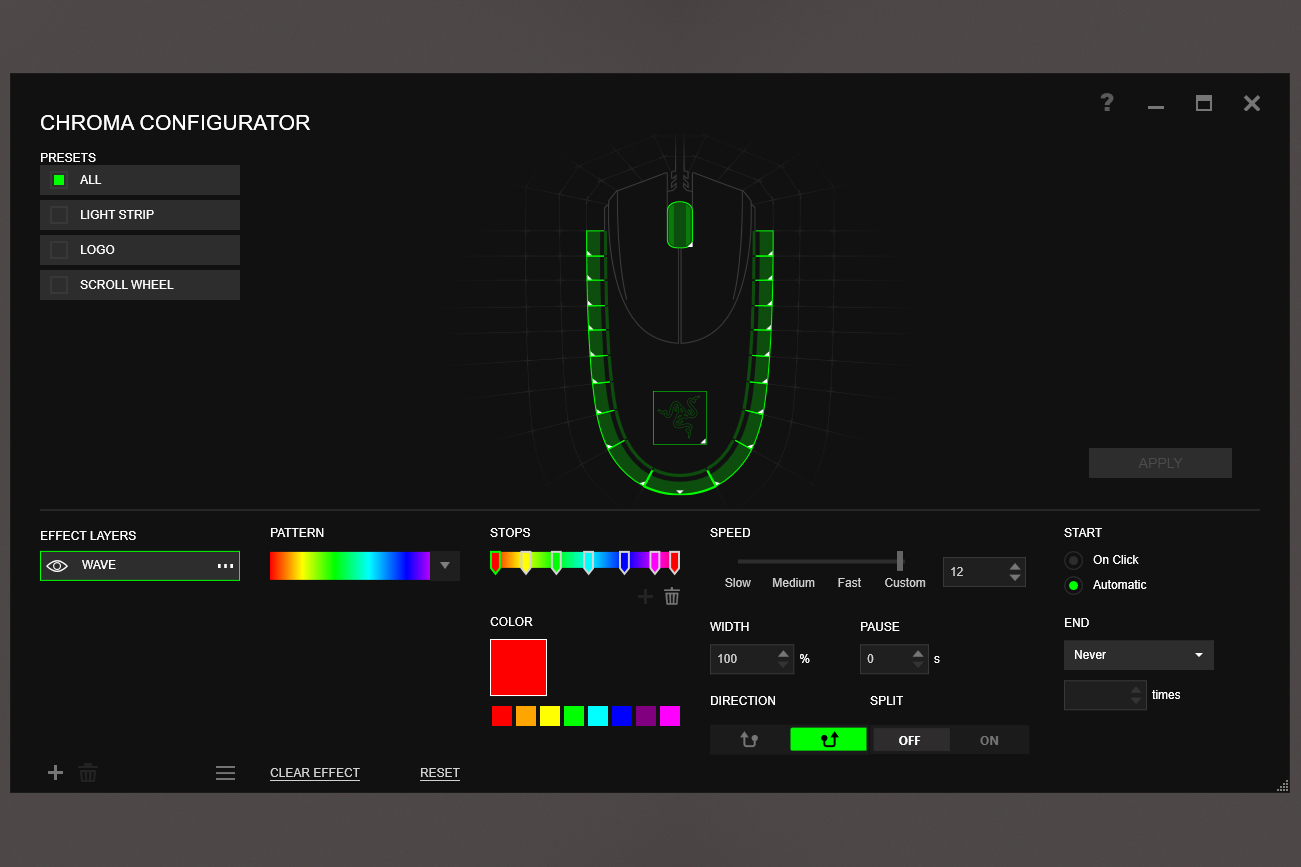
Task: Set the first wave direction arrow
Action: tap(749, 740)
